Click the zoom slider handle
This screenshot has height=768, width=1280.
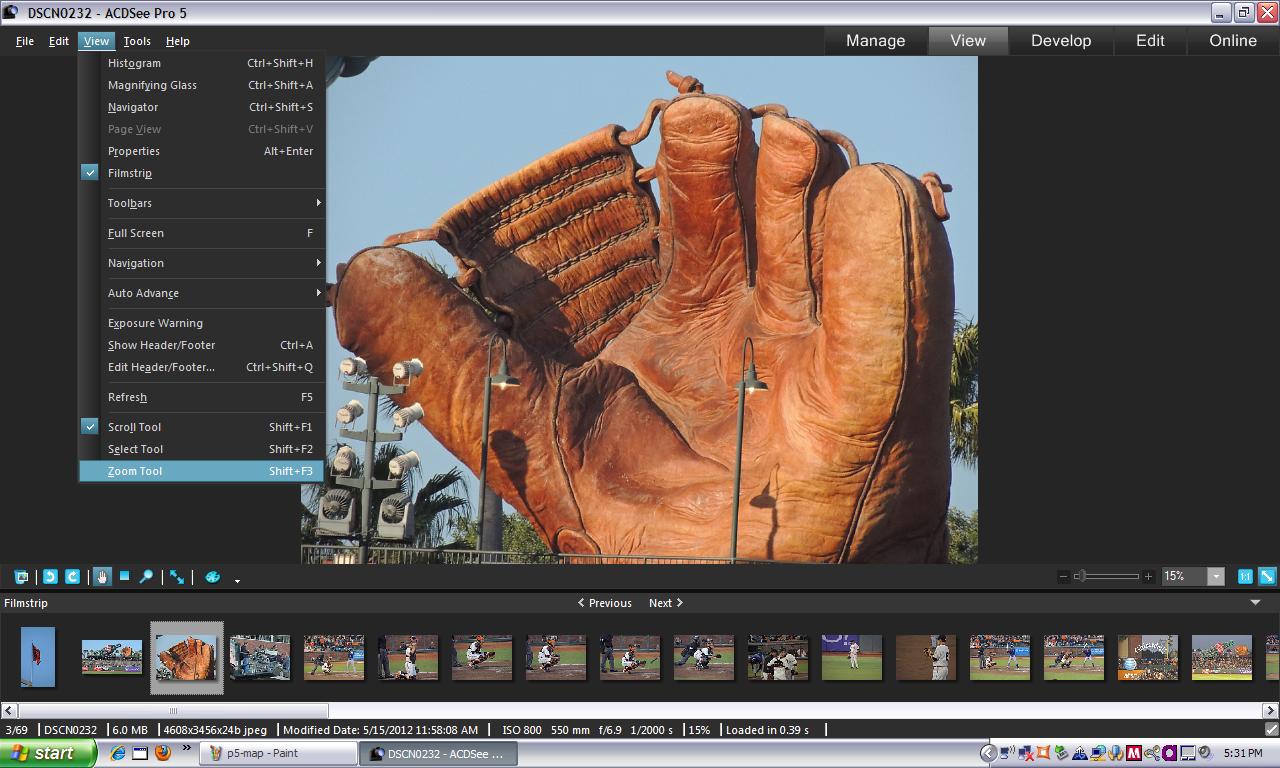(x=1080, y=576)
